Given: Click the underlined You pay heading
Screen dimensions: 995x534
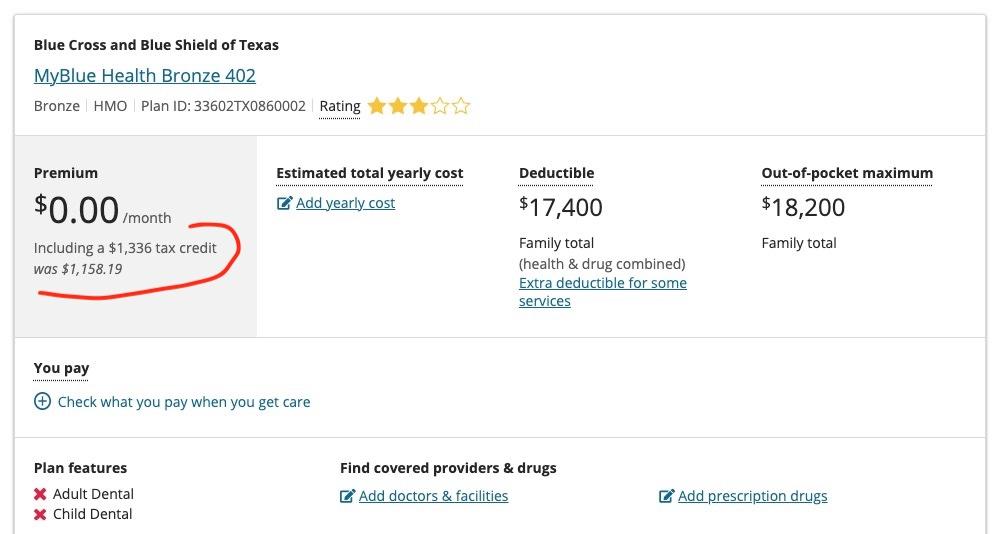Looking at the screenshot, I should click(61, 368).
